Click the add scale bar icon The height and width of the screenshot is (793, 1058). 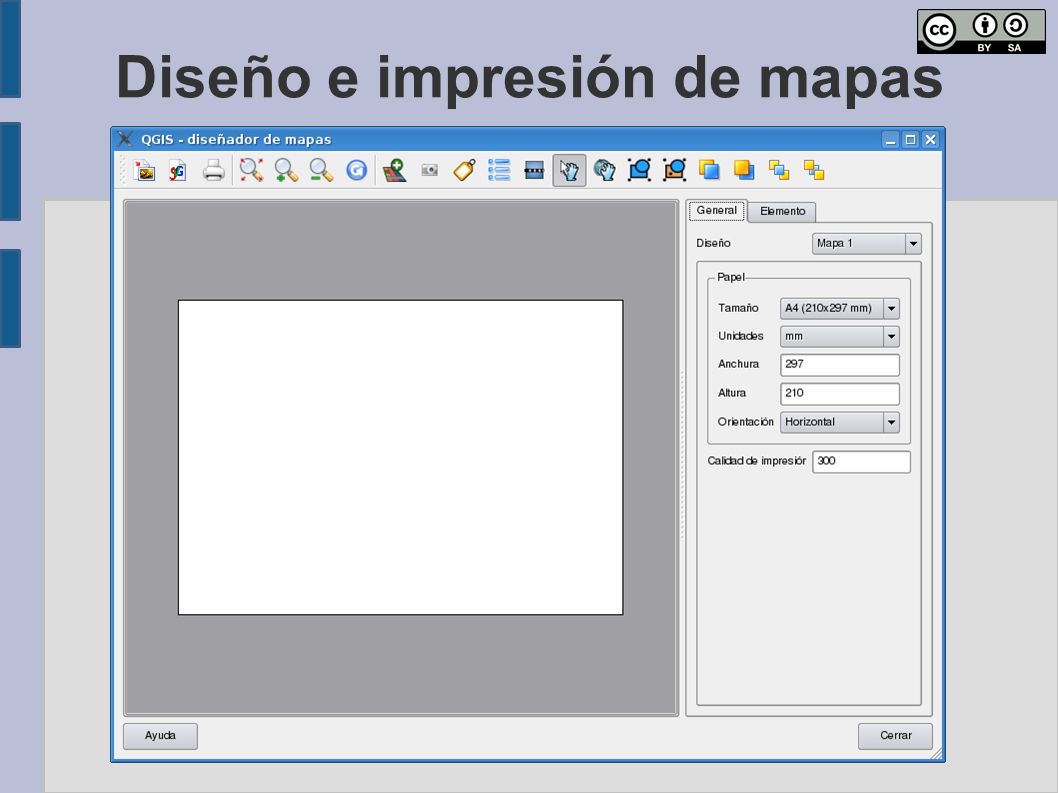534,170
